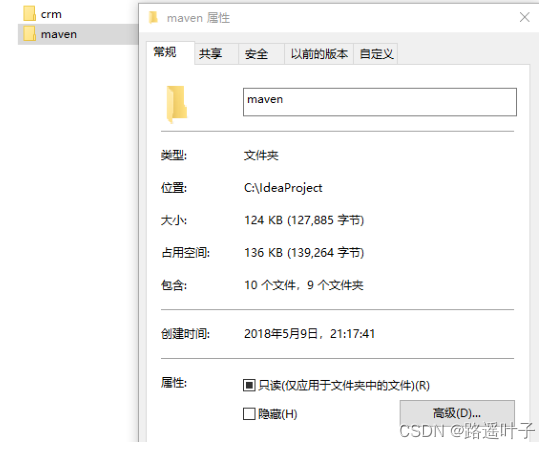
Task: Toggle the 只读 read-only checkbox
Action: (249, 385)
